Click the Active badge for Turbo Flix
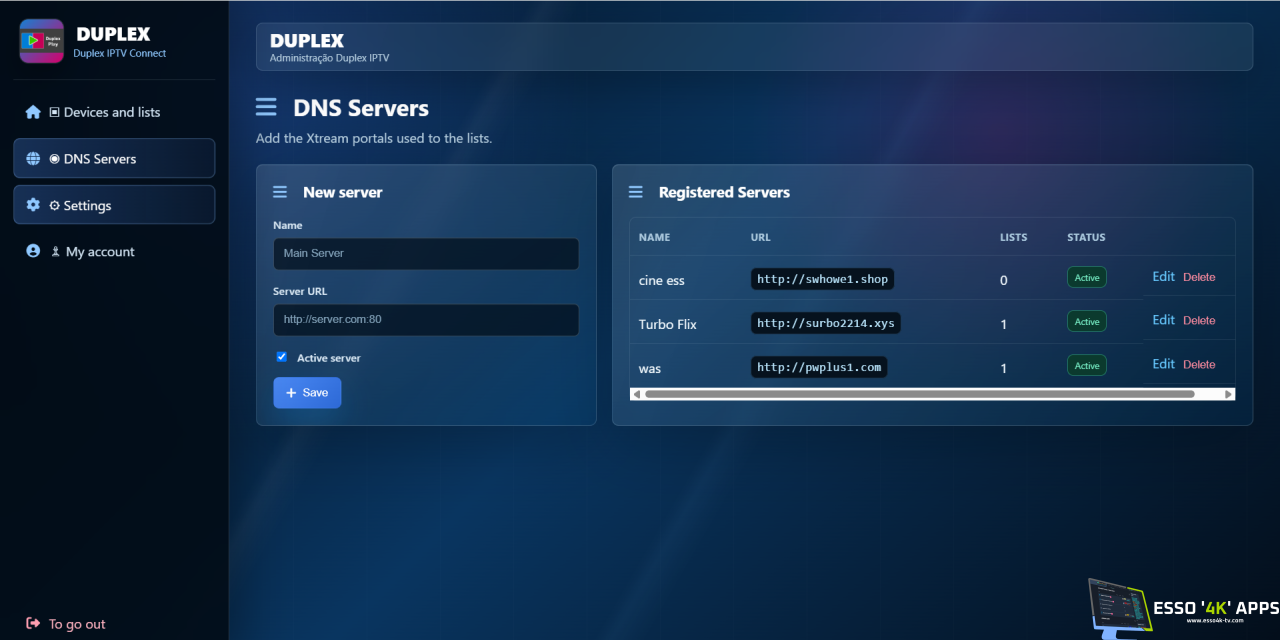This screenshot has height=640, width=1280. [x=1087, y=322]
